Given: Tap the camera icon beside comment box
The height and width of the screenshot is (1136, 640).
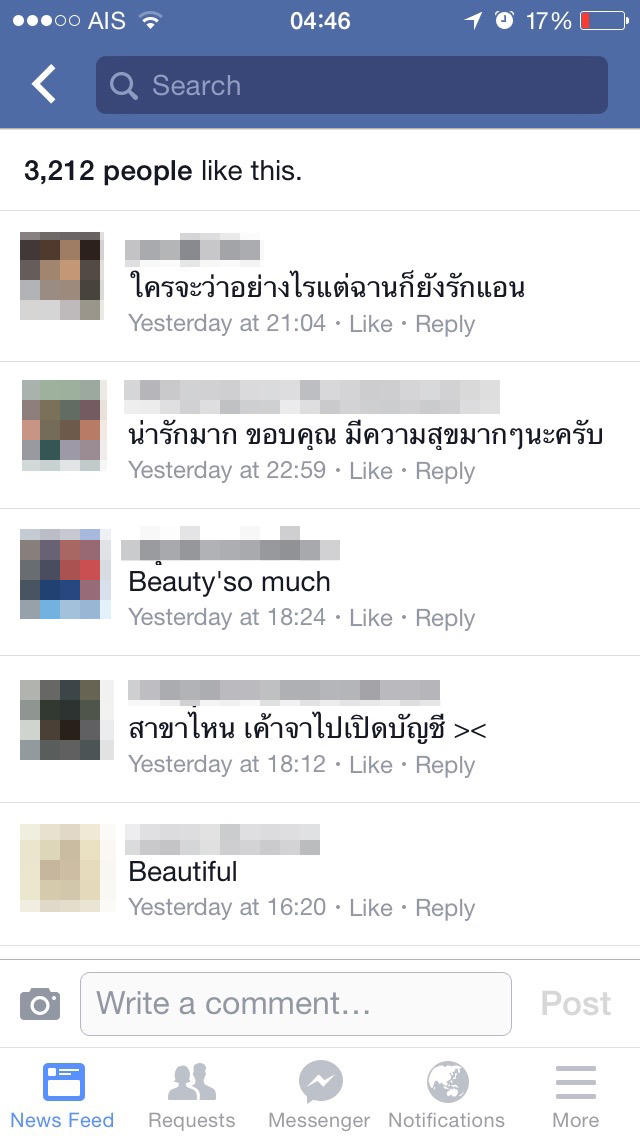Looking at the screenshot, I should [x=40, y=1003].
